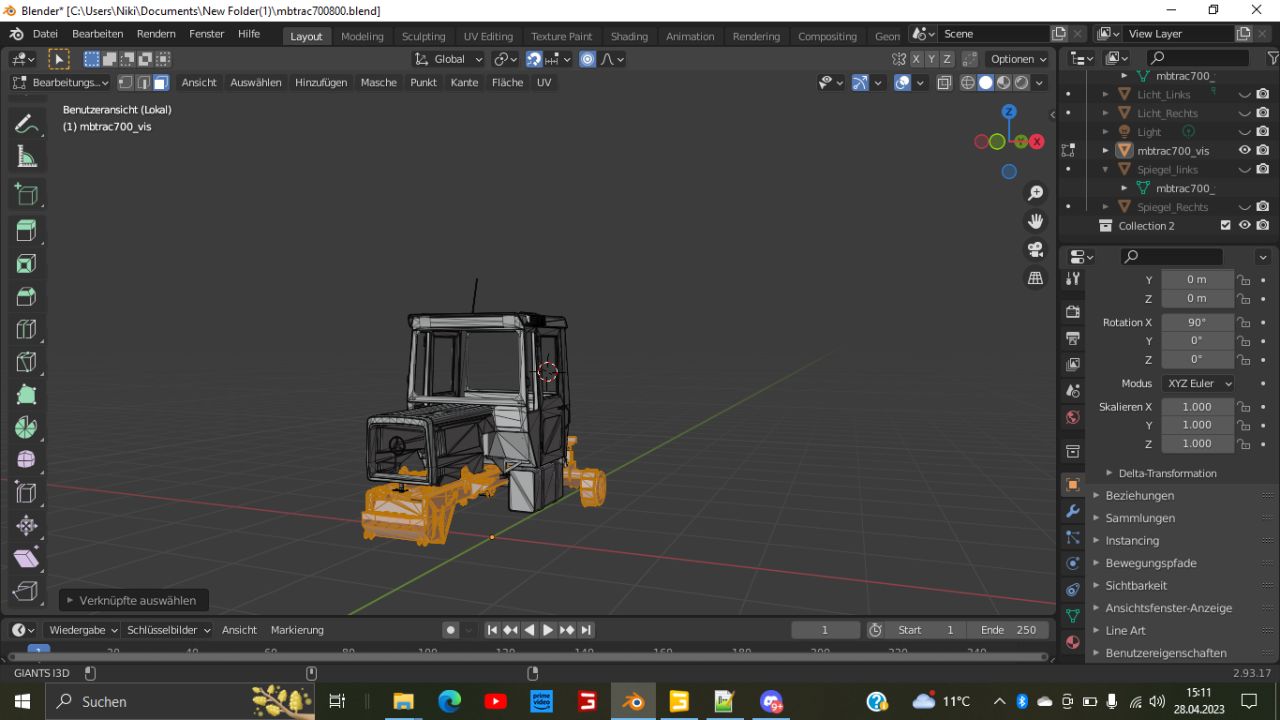The height and width of the screenshot is (720, 1280).
Task: Select the Measure tool
Action: (x=27, y=157)
